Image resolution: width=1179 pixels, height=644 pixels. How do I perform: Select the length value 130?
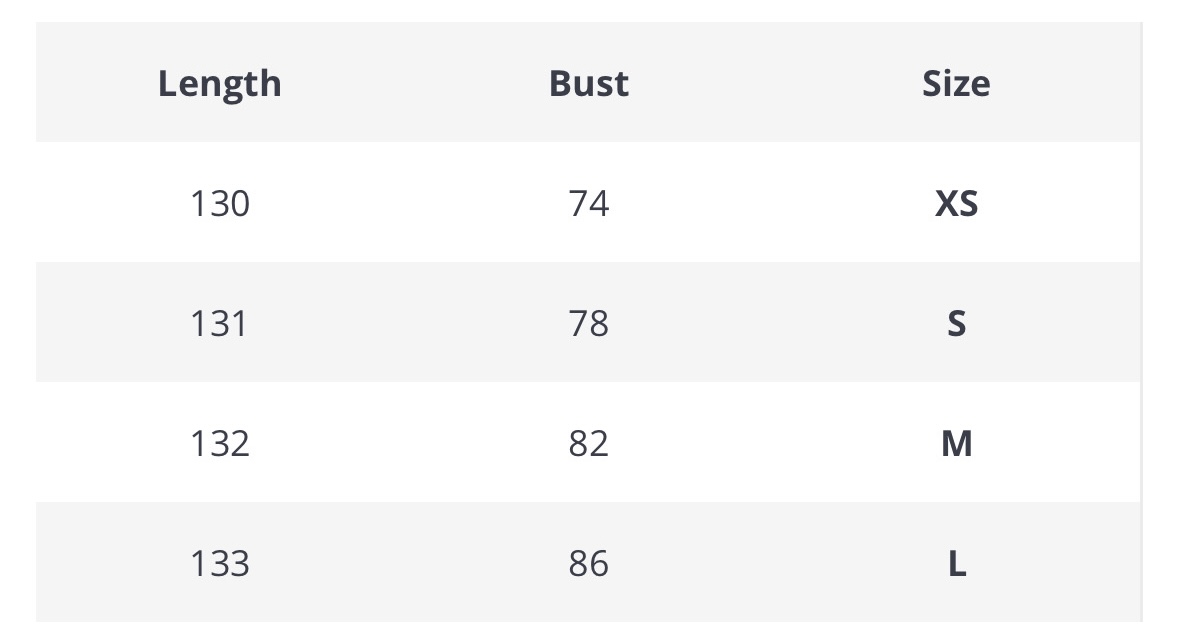[220, 203]
